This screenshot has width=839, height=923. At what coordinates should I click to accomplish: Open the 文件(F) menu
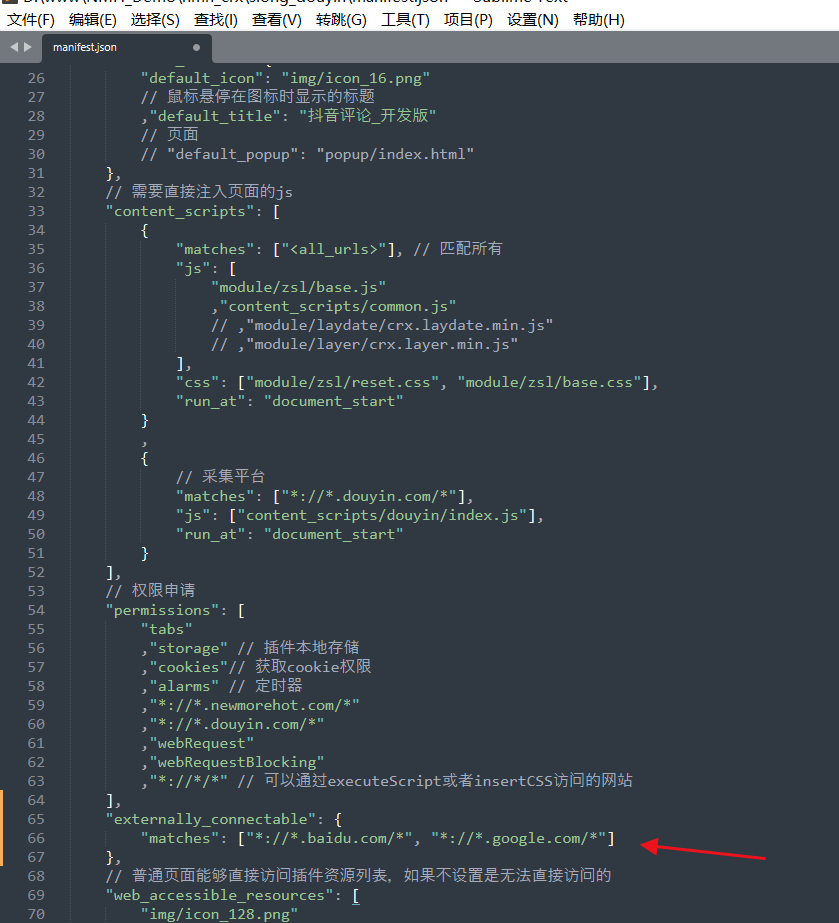(x=31, y=20)
